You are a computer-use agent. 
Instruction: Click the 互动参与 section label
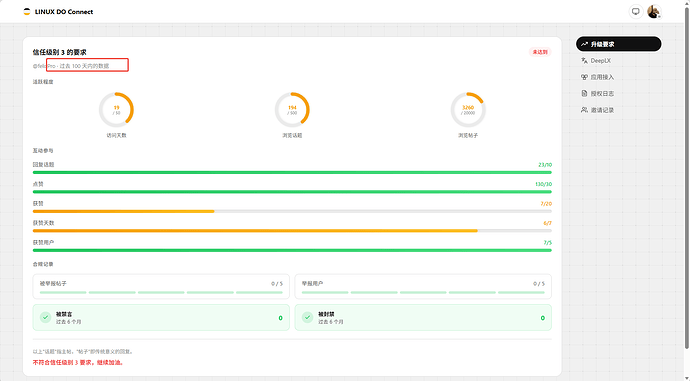pos(43,150)
